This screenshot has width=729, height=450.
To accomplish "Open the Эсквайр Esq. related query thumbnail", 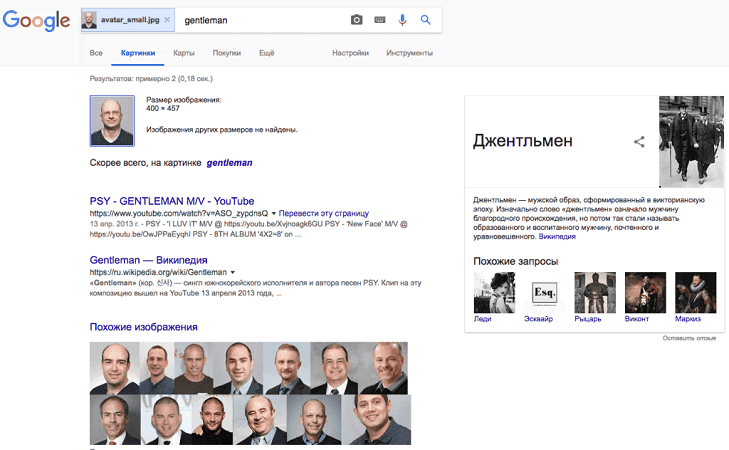I will (x=544, y=293).
